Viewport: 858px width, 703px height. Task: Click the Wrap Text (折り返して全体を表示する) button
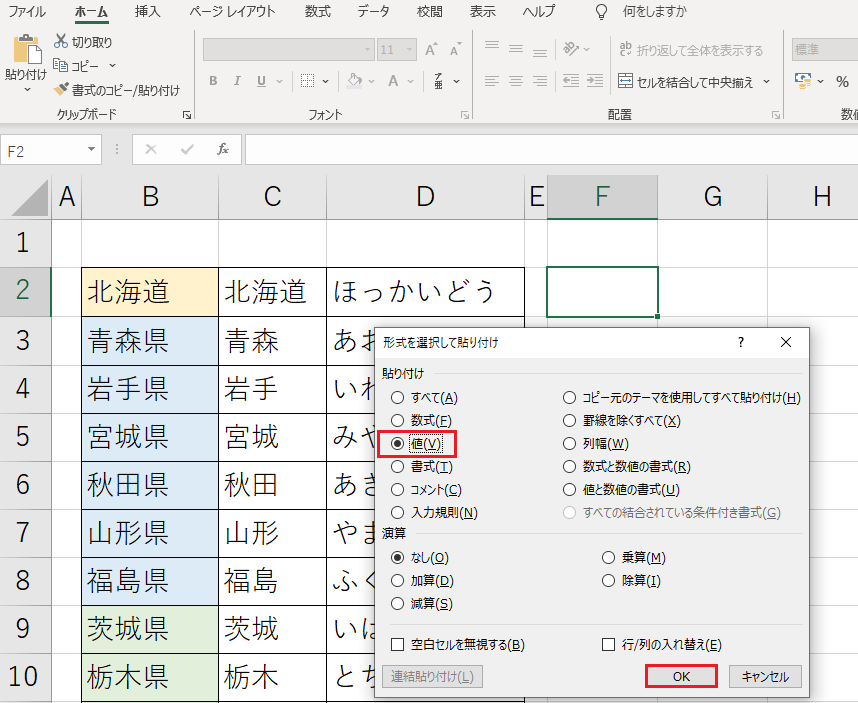click(691, 50)
